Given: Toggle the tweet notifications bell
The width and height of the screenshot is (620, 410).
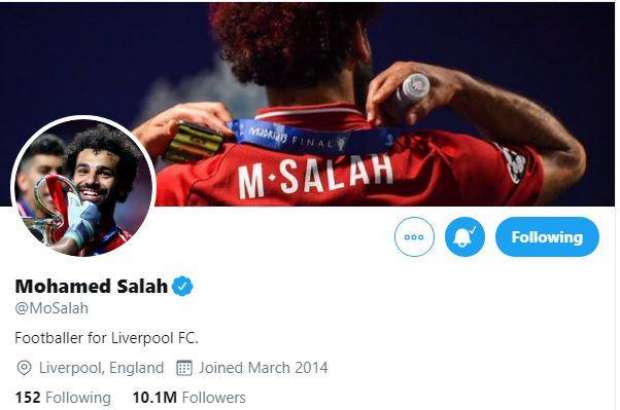Looking at the screenshot, I should (x=465, y=237).
